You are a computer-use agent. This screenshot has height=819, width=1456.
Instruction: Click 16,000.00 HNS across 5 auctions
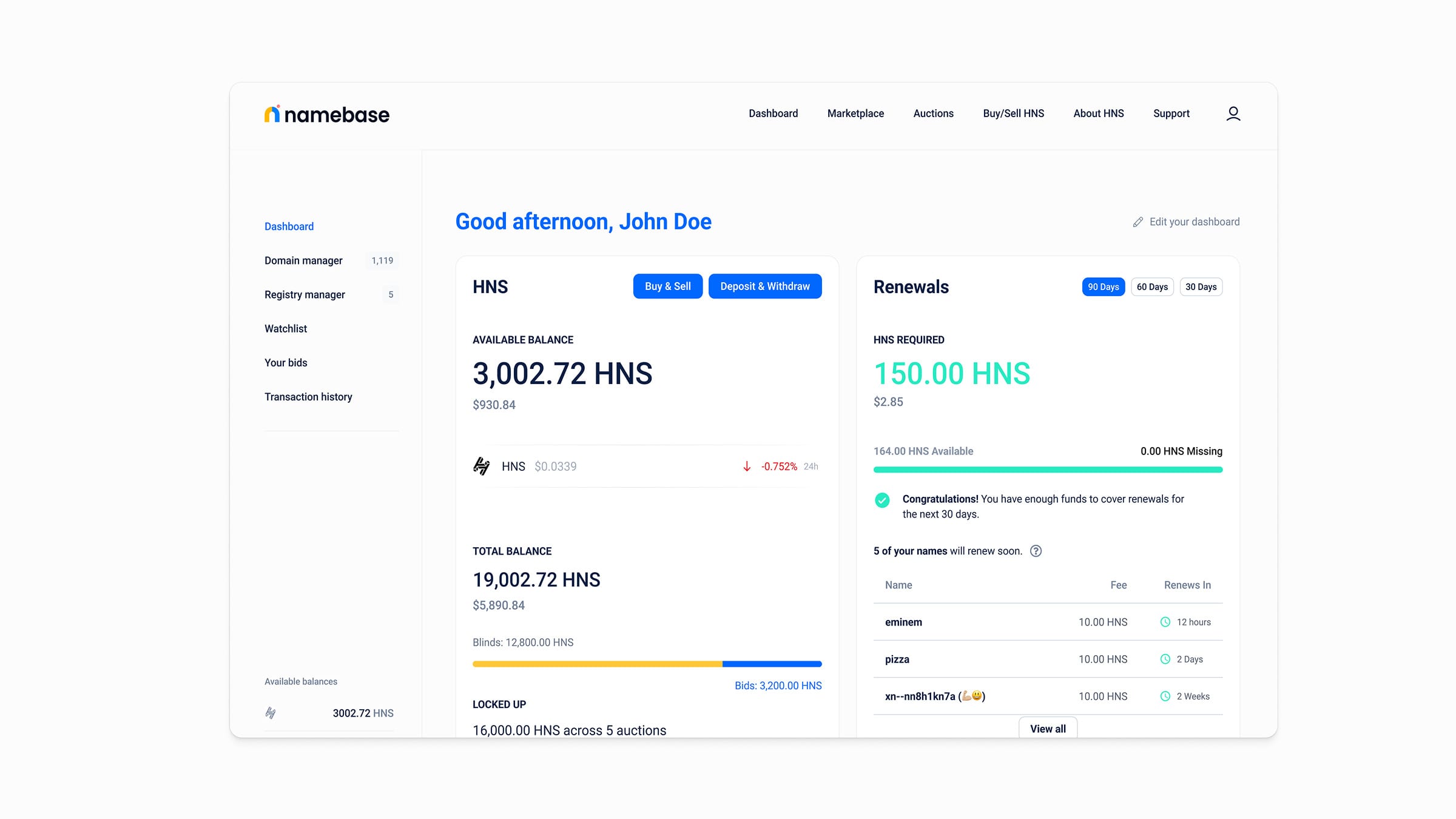(569, 730)
